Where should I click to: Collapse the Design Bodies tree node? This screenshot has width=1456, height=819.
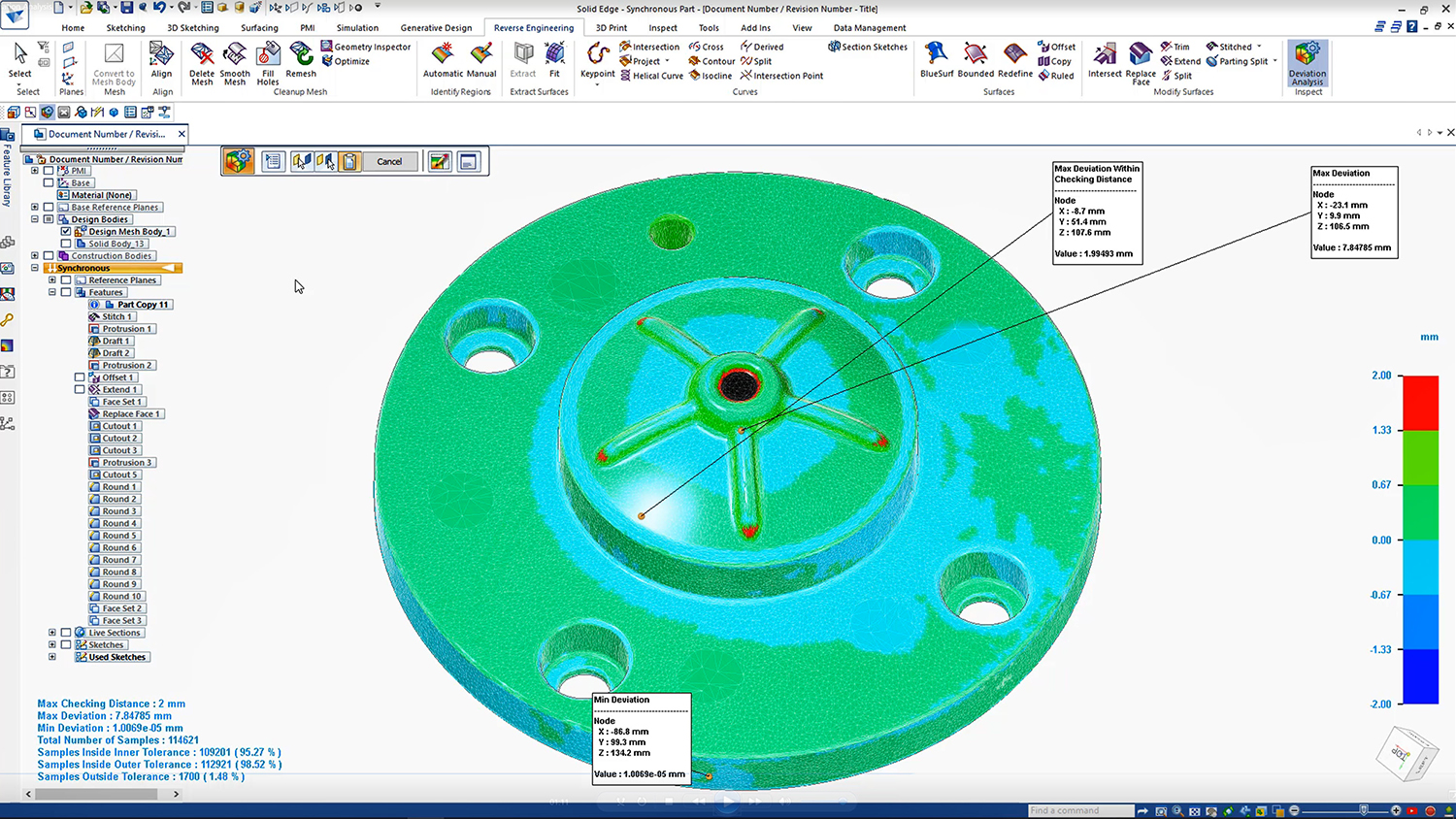[35, 219]
